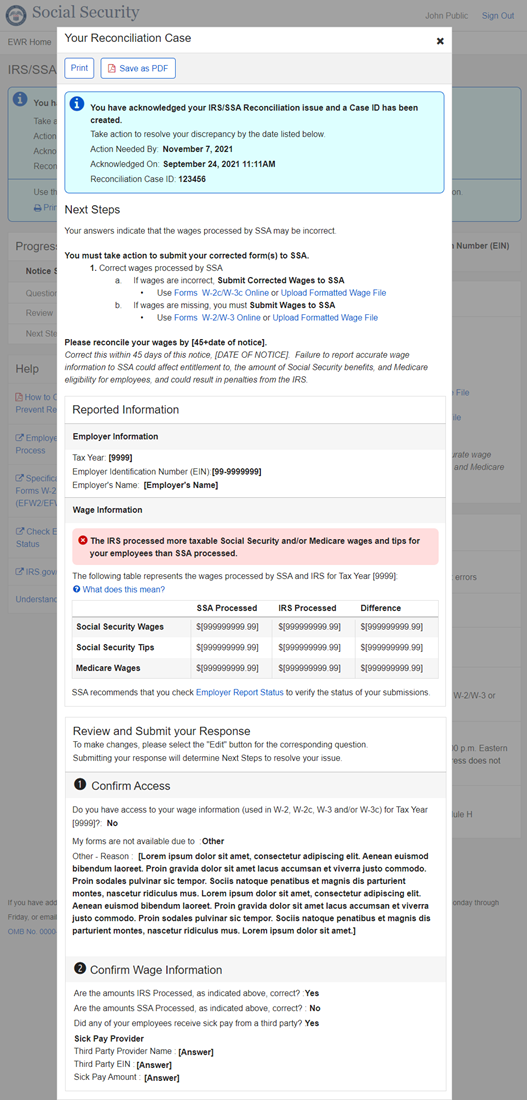Go to EWR Home in the background page
Screen dimensions: 527x1100
click(29, 42)
